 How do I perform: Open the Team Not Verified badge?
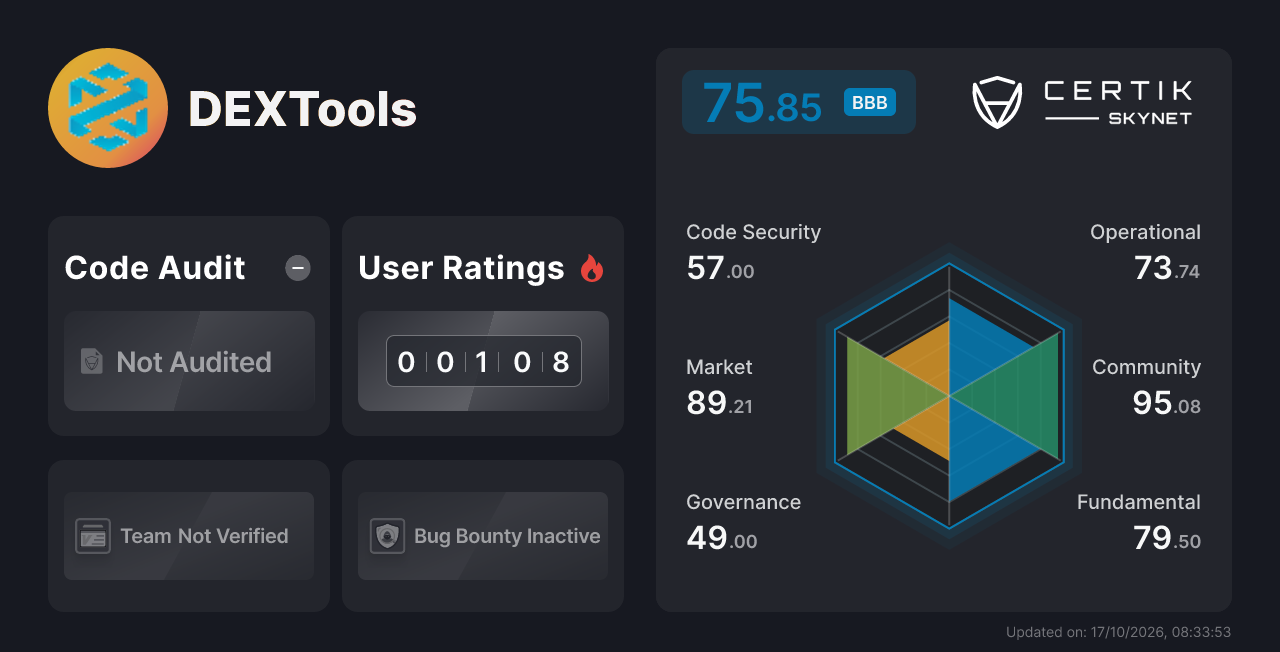click(189, 536)
